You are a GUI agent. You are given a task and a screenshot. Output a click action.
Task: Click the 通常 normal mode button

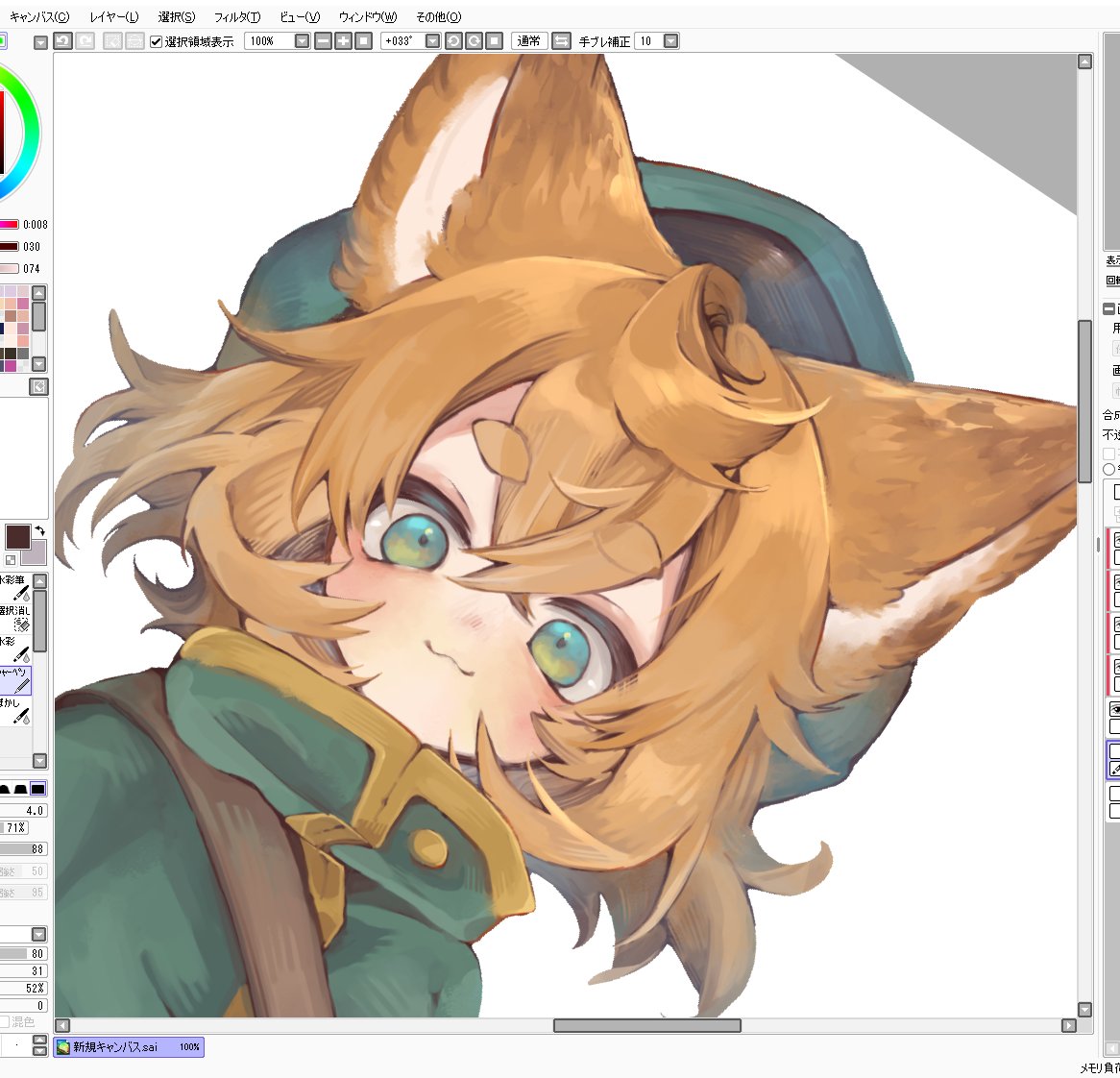pyautogui.click(x=528, y=41)
